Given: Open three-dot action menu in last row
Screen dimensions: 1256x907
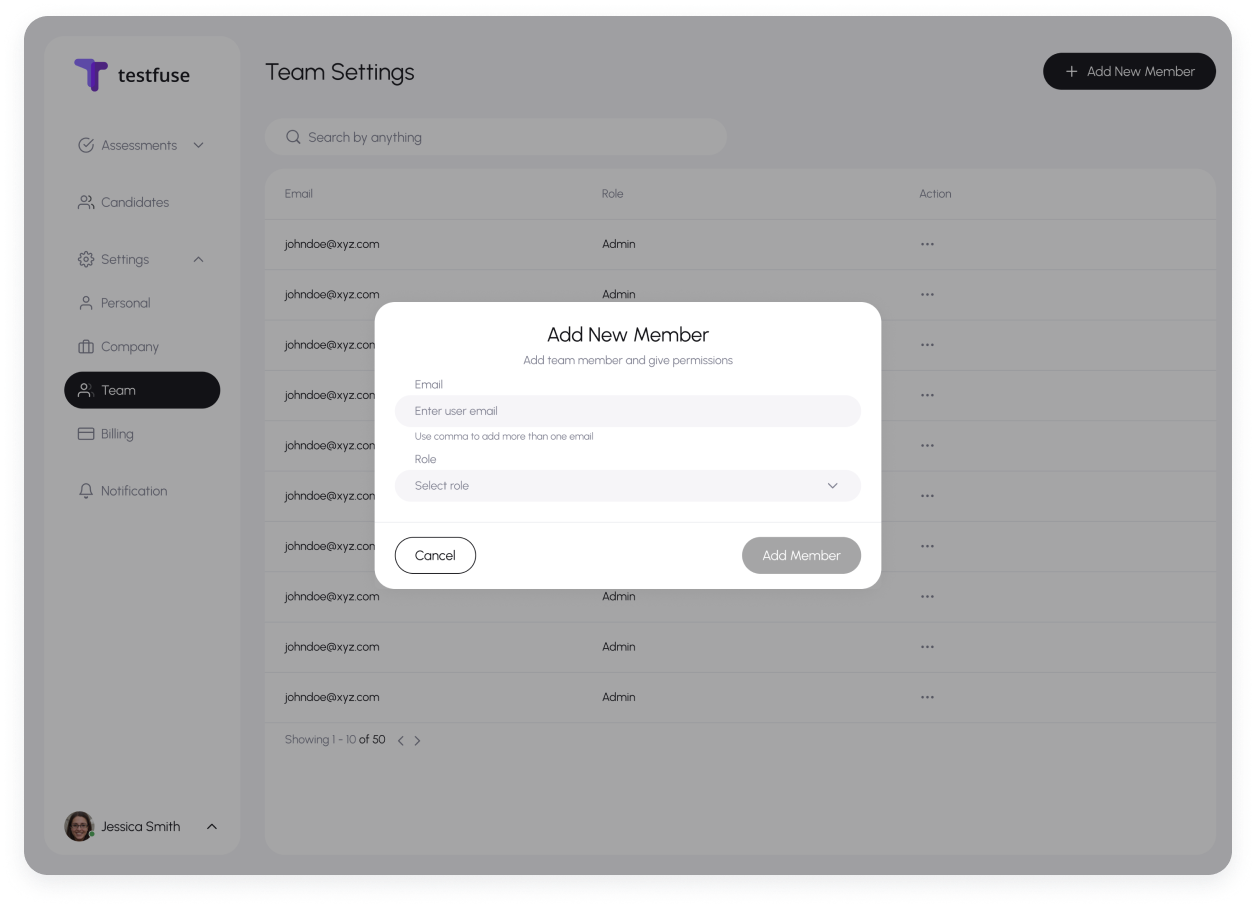Looking at the screenshot, I should [927, 697].
